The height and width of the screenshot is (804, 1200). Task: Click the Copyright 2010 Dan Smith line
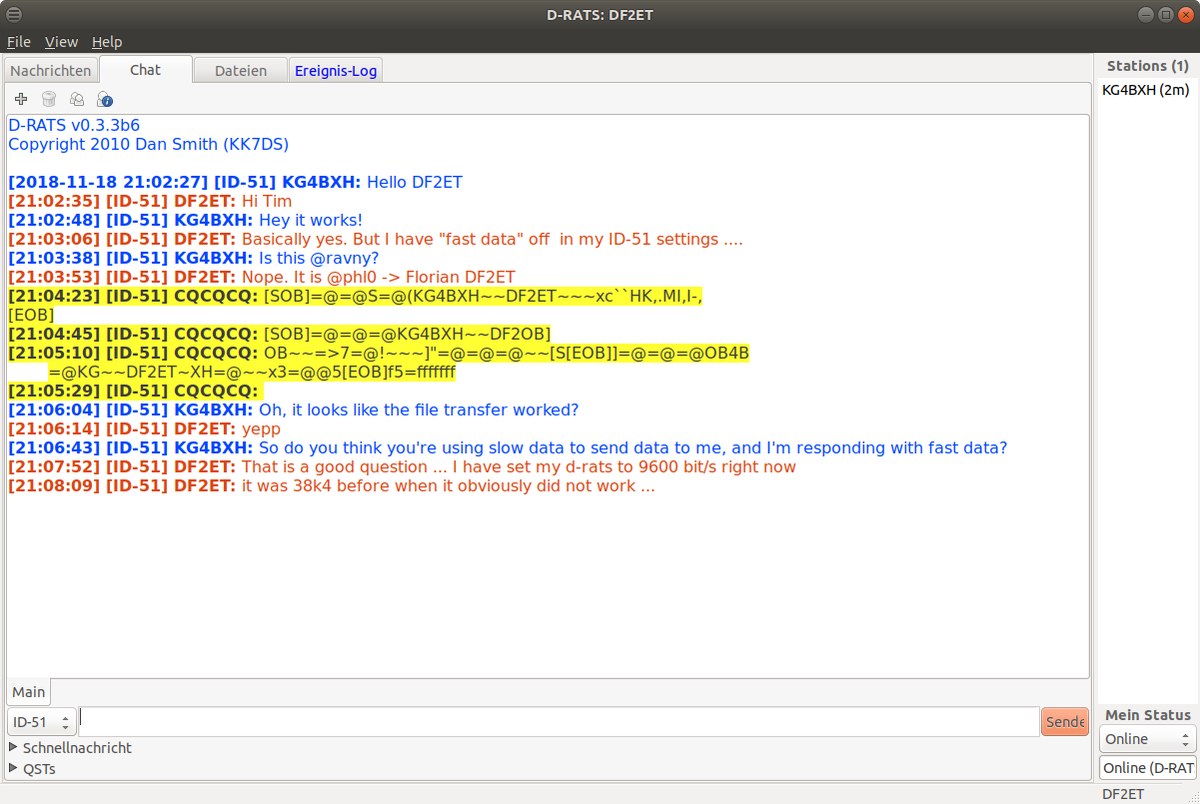148,145
